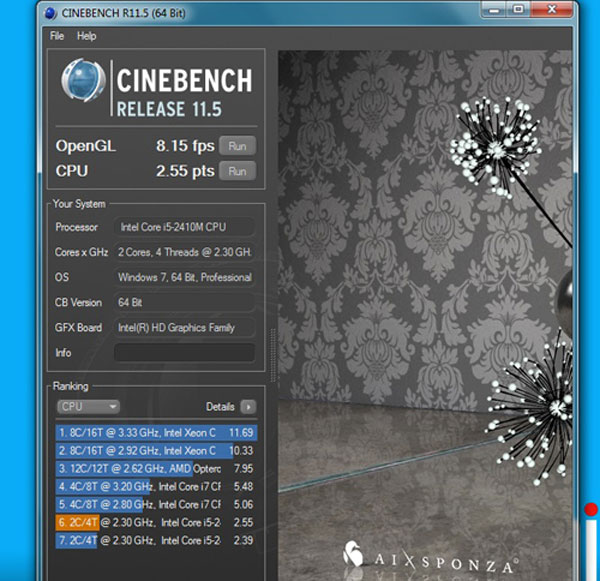Select ranking entry 3. 12C/12T AMD Opteron

(156, 468)
